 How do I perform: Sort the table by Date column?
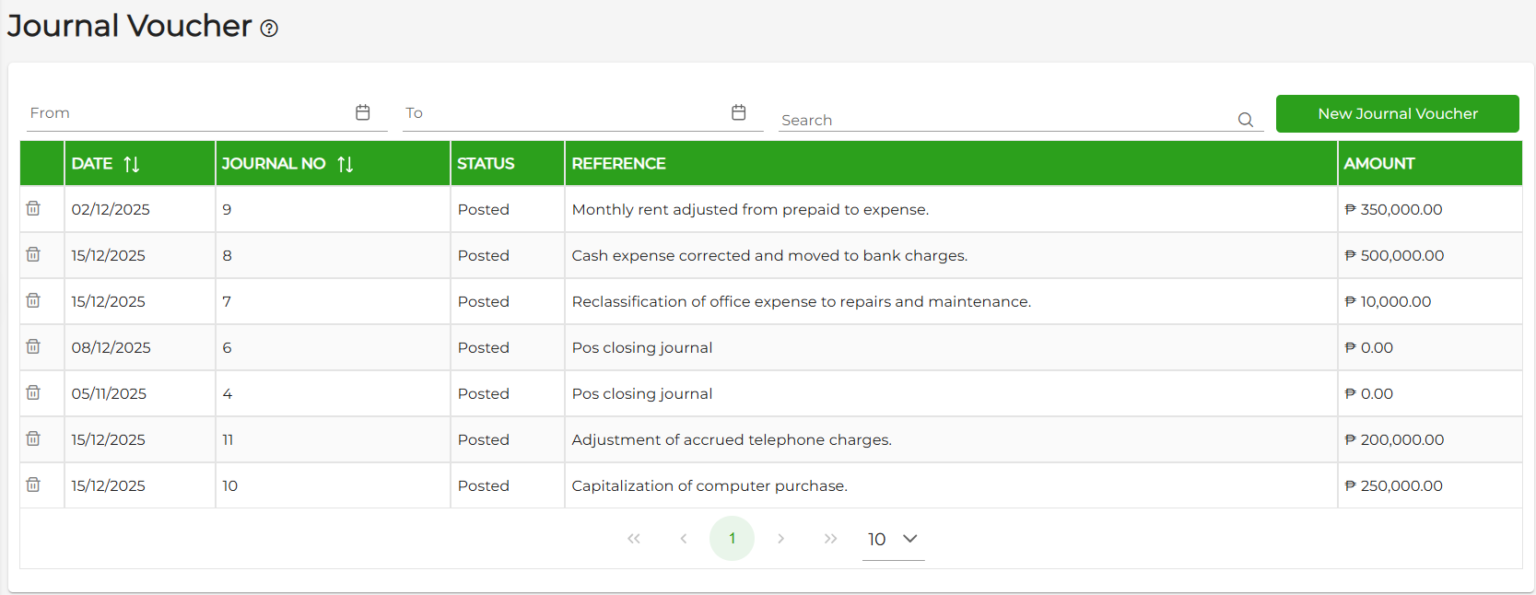[x=131, y=164]
